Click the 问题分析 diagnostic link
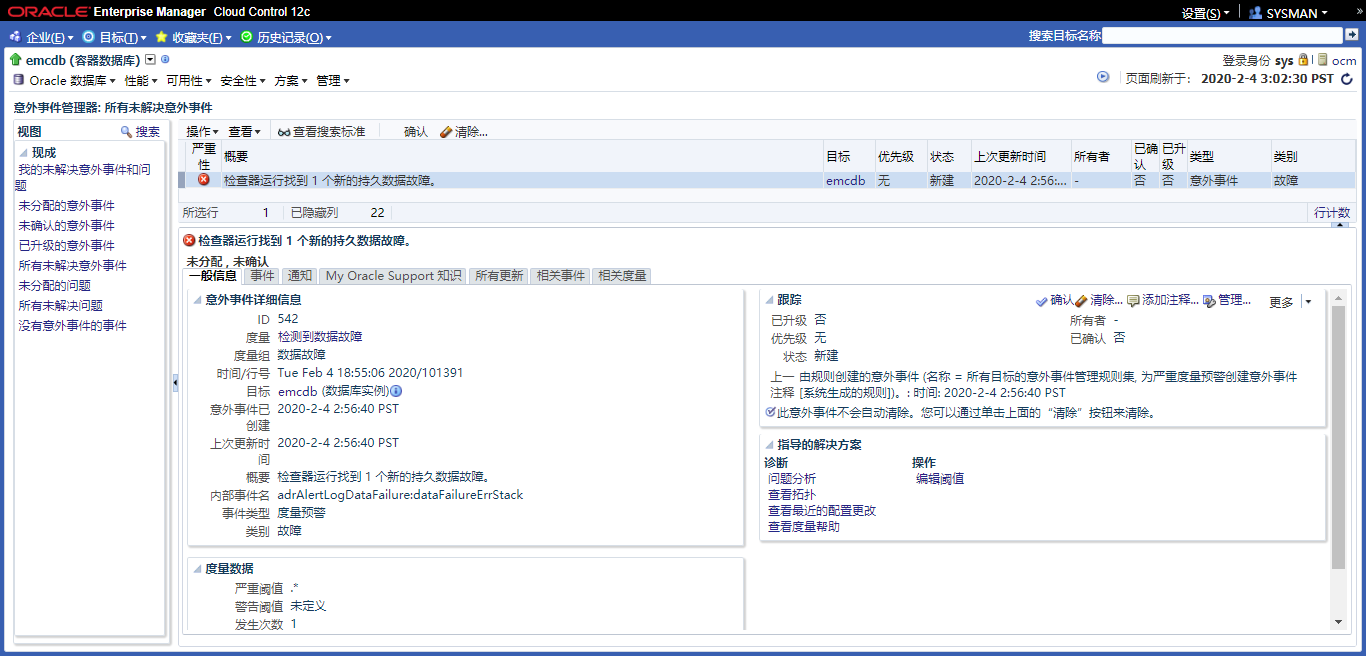1366x656 pixels. click(x=791, y=479)
